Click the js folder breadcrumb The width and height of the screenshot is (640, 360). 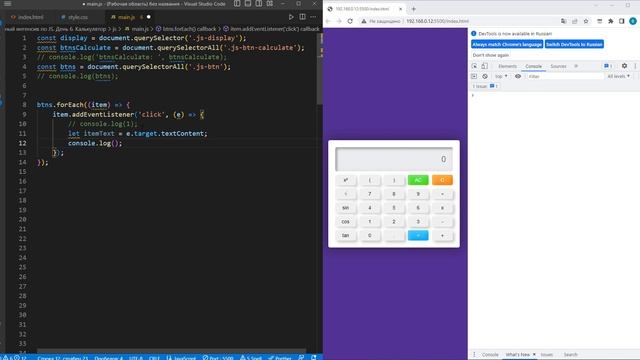(x=114, y=29)
